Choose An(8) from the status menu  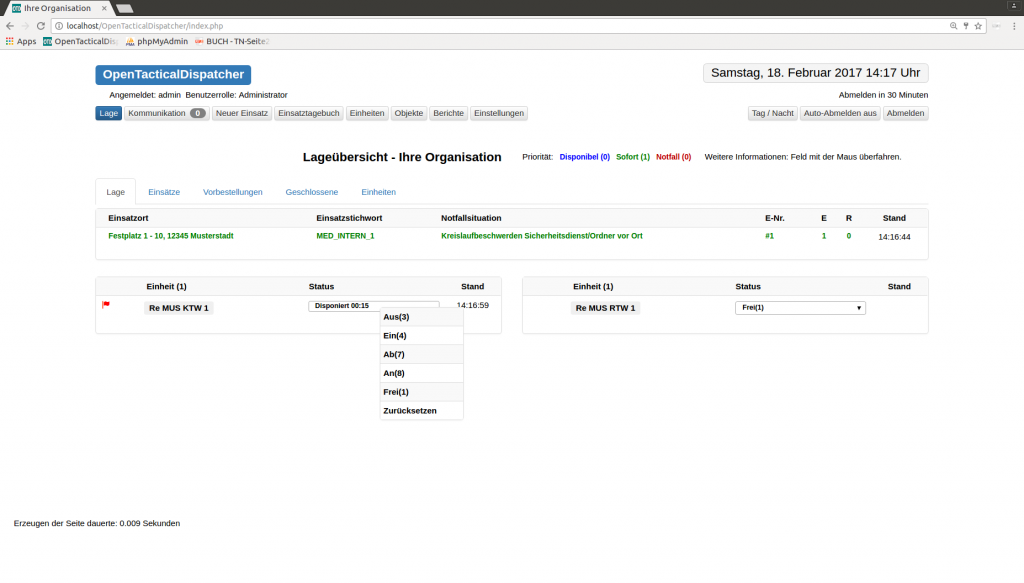coord(421,373)
